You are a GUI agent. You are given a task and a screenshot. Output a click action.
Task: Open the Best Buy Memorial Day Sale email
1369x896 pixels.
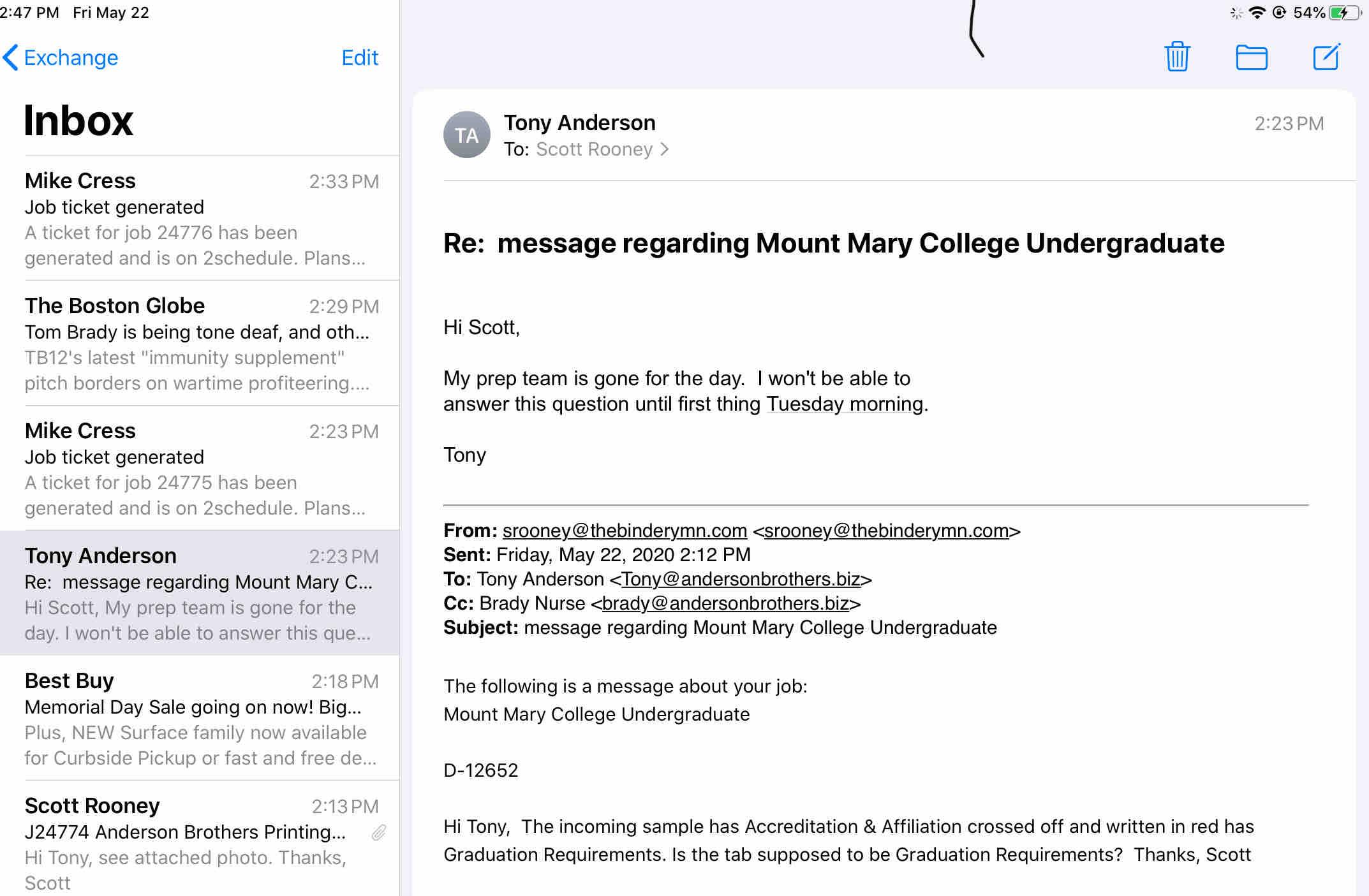point(202,719)
